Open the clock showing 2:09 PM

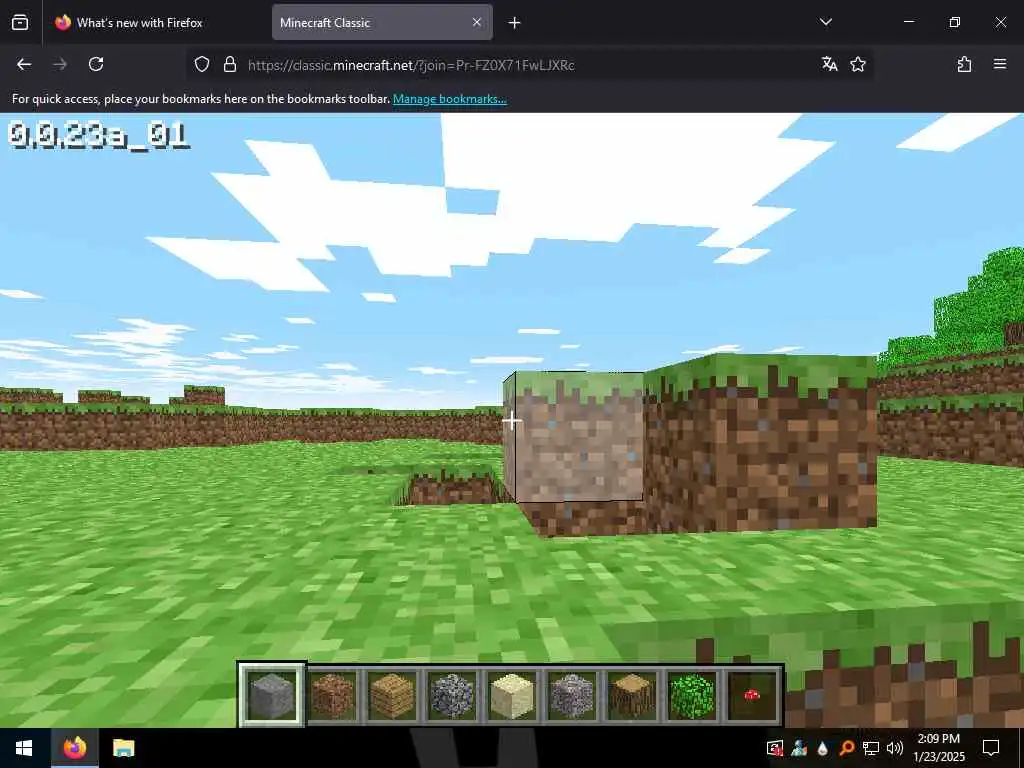(x=938, y=748)
